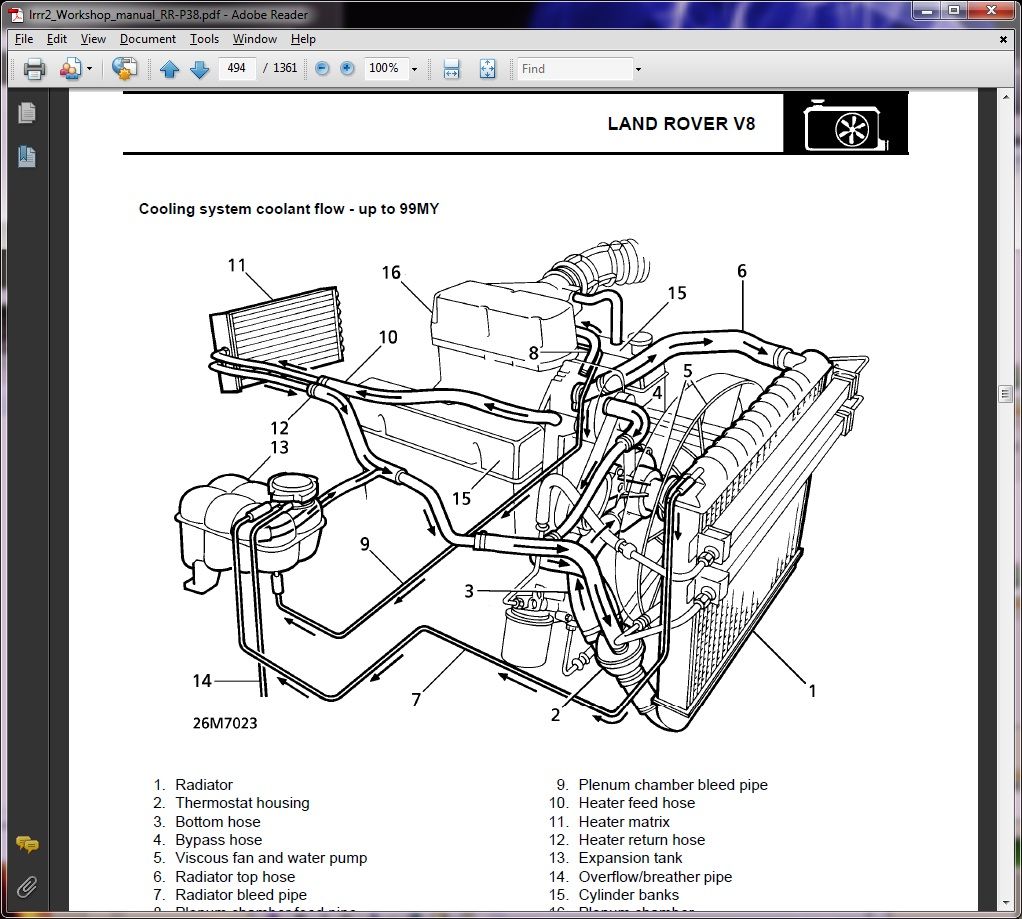Click legend entry "Heater feed hose"

[x=637, y=803]
